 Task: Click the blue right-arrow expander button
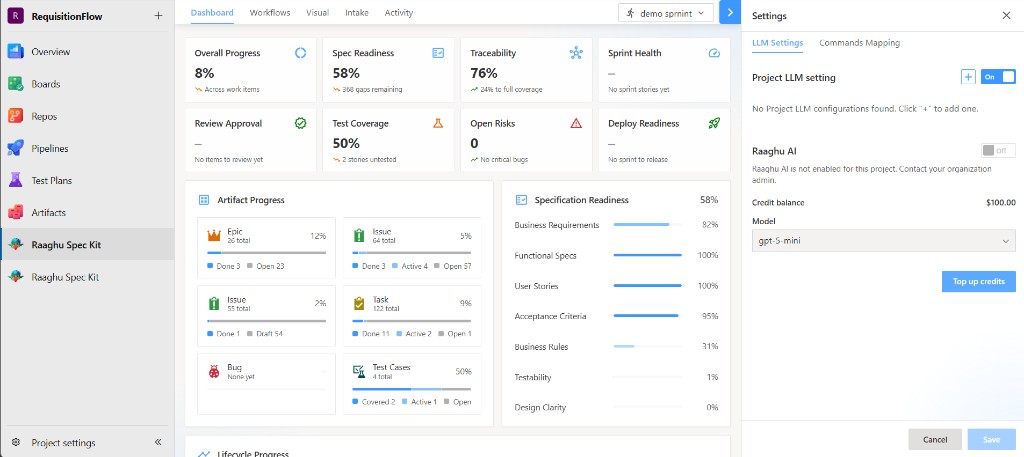729,12
